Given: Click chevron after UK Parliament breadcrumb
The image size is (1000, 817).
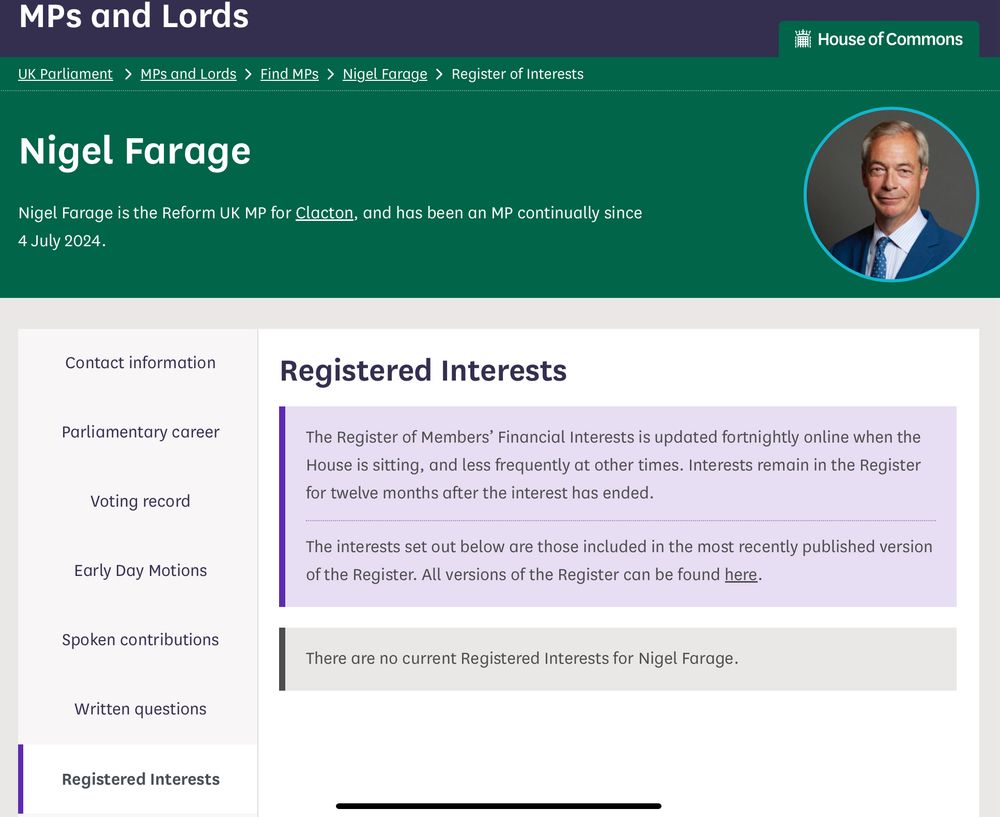Looking at the screenshot, I should [128, 75].
